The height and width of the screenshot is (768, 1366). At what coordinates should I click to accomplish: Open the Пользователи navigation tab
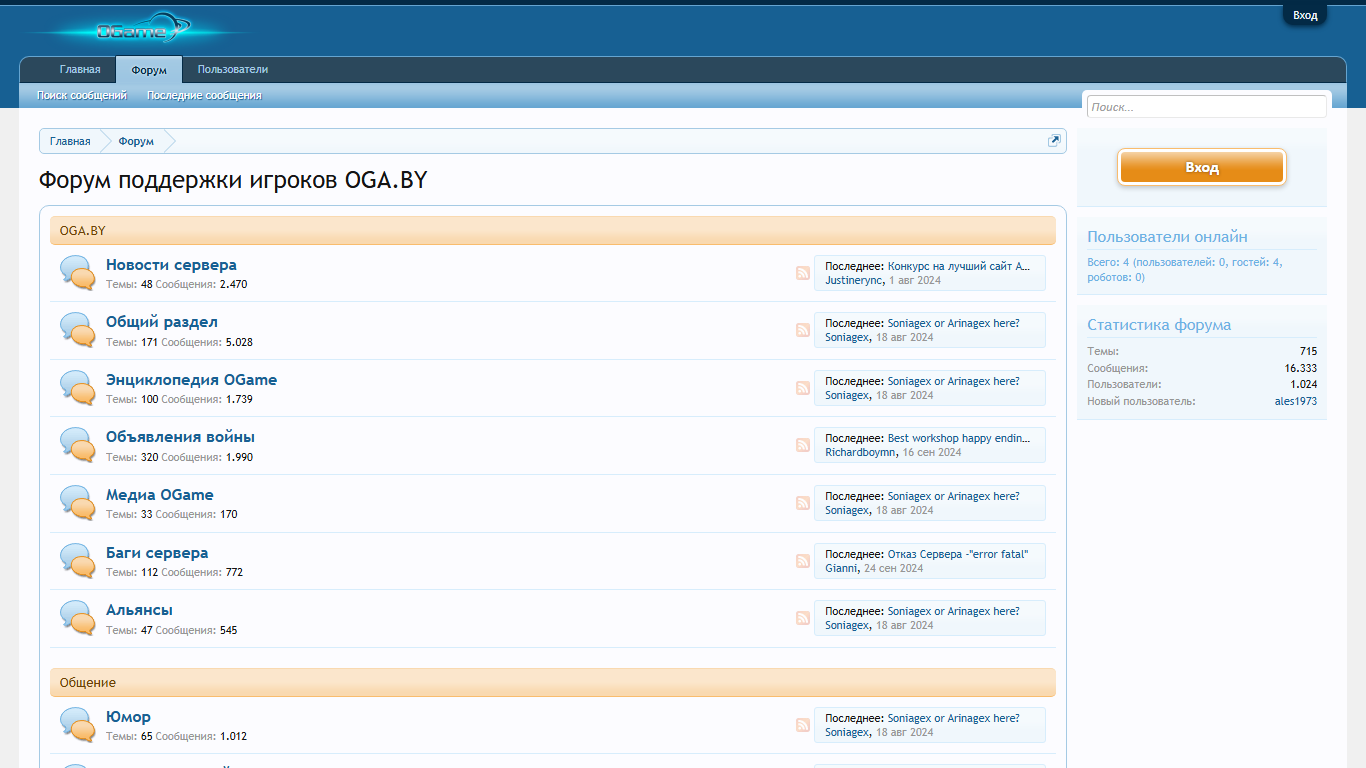click(x=233, y=70)
